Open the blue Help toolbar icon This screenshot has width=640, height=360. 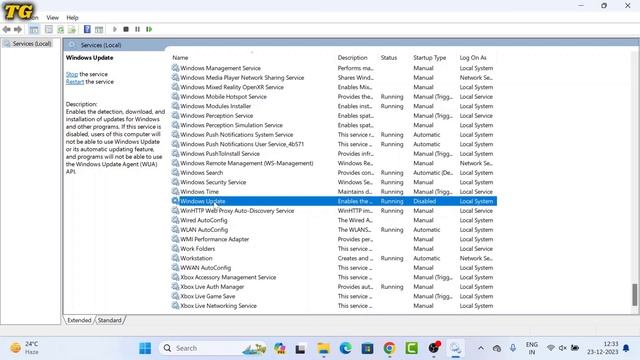[x=87, y=29]
